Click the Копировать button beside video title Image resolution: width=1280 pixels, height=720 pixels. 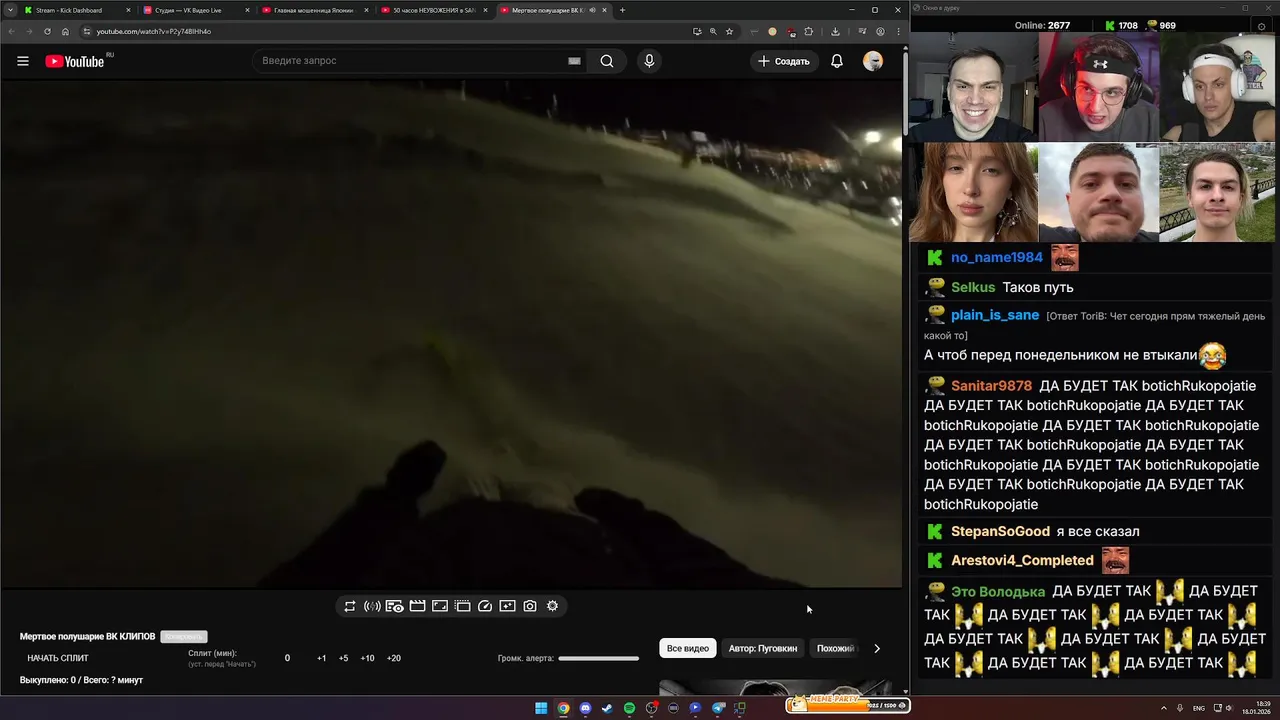coord(184,636)
